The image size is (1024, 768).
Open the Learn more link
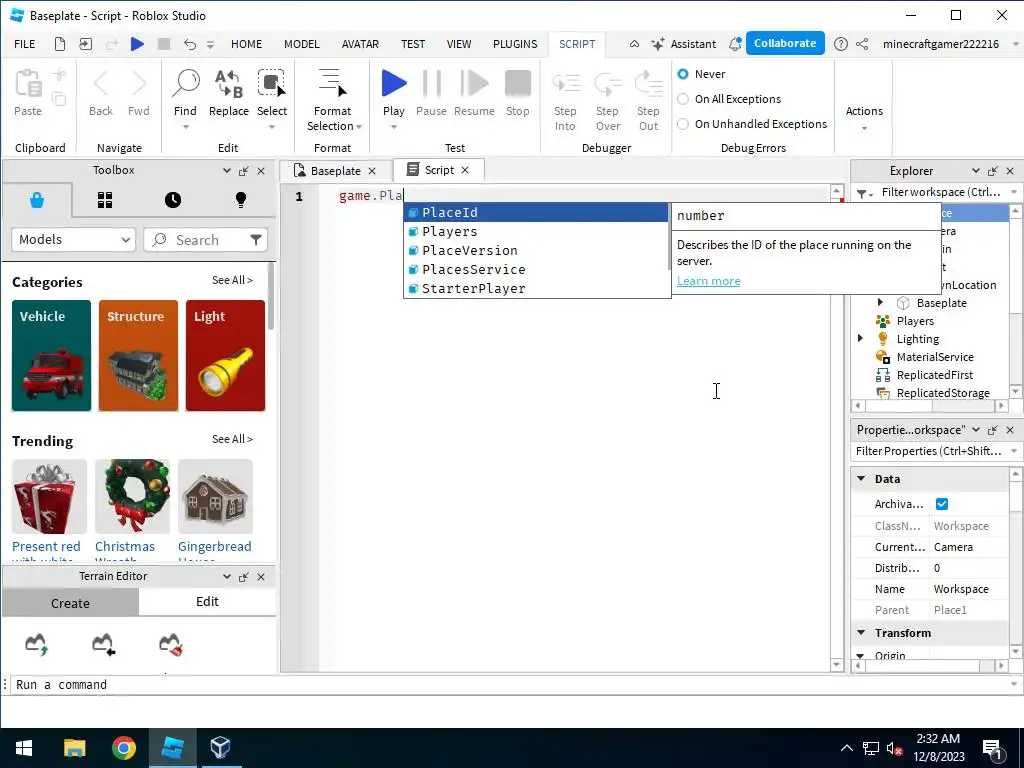tap(709, 281)
